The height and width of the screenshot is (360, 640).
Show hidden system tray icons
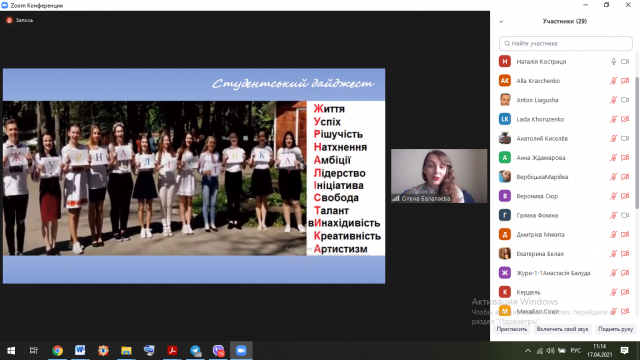pyautogui.click(x=528, y=351)
